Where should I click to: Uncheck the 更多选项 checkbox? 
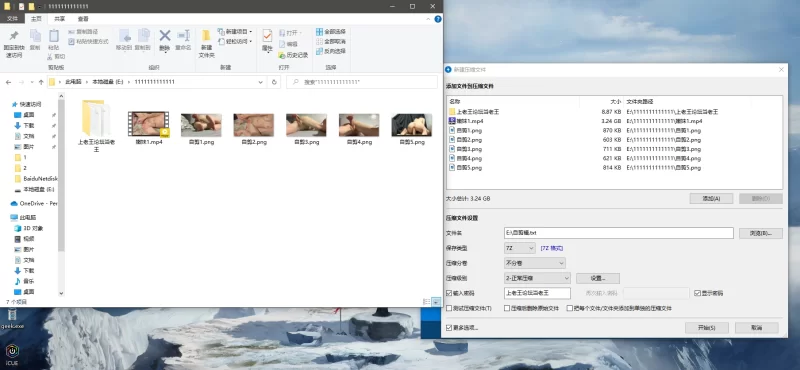[x=449, y=328]
